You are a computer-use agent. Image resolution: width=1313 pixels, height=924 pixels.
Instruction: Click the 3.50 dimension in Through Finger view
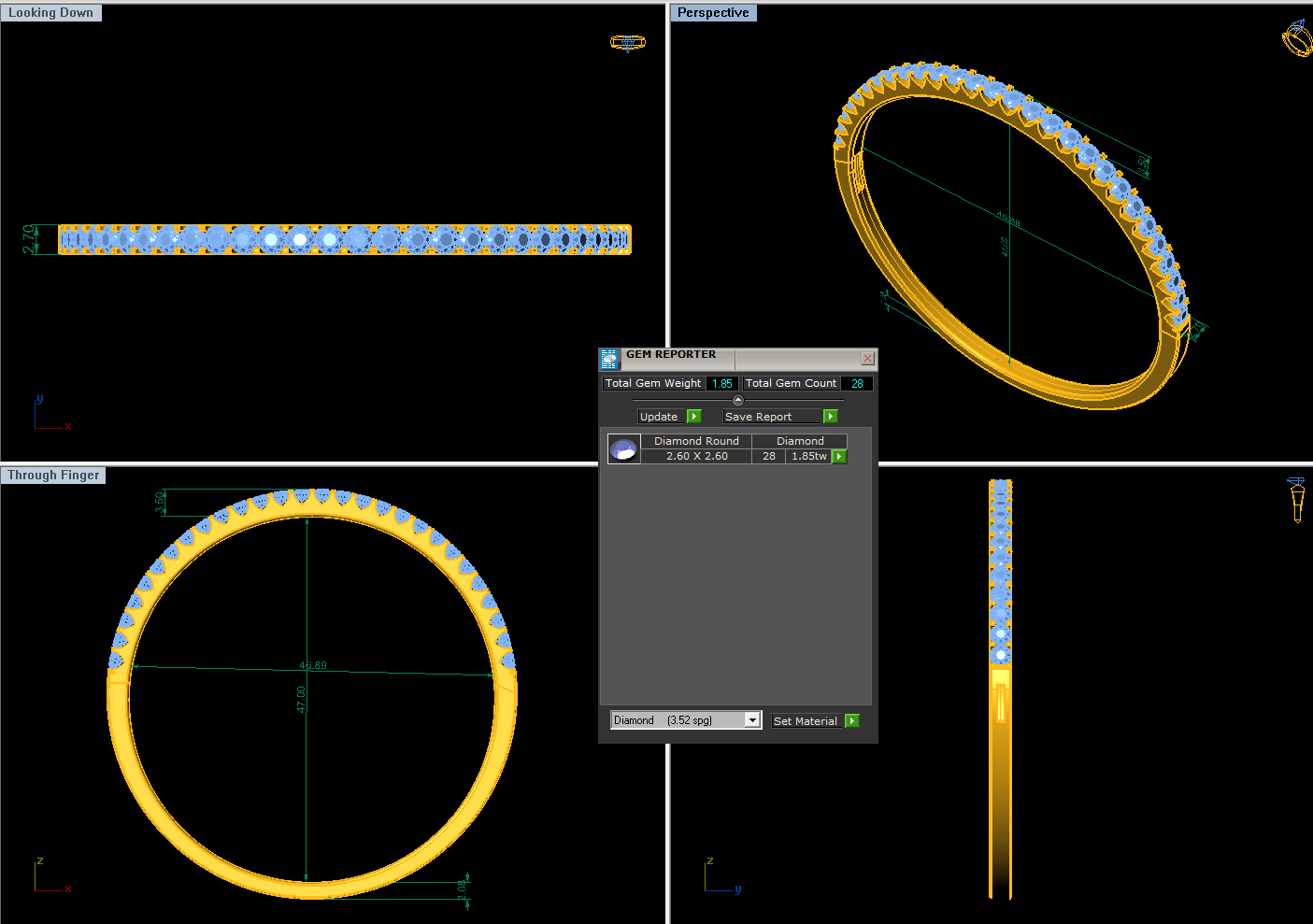pyautogui.click(x=160, y=503)
